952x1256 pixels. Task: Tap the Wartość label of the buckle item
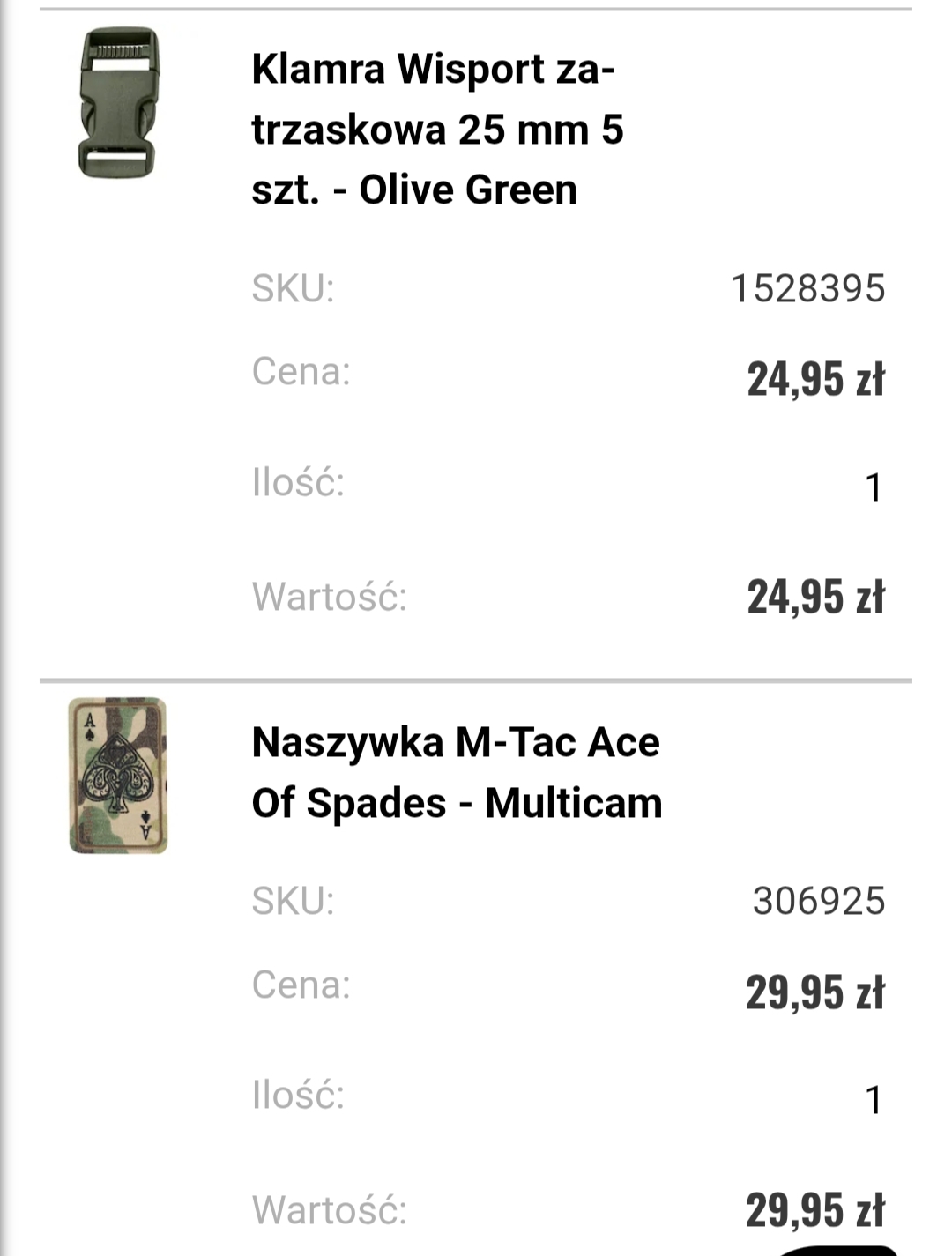click(x=329, y=597)
